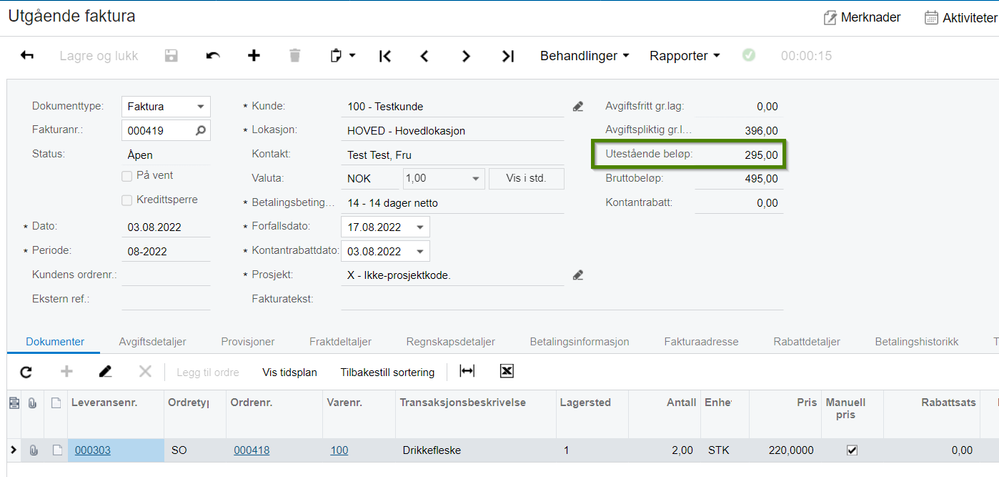
Task: Jump to the last record icon
Action: click(x=507, y=55)
